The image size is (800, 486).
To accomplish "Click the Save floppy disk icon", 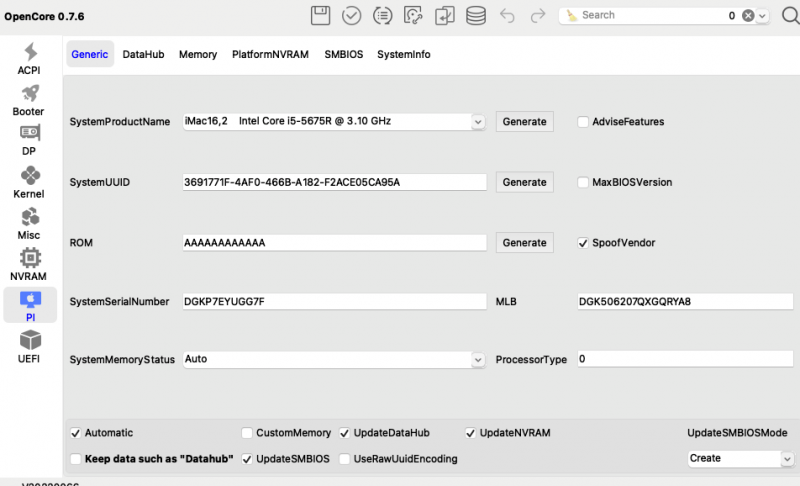I will click(320, 15).
